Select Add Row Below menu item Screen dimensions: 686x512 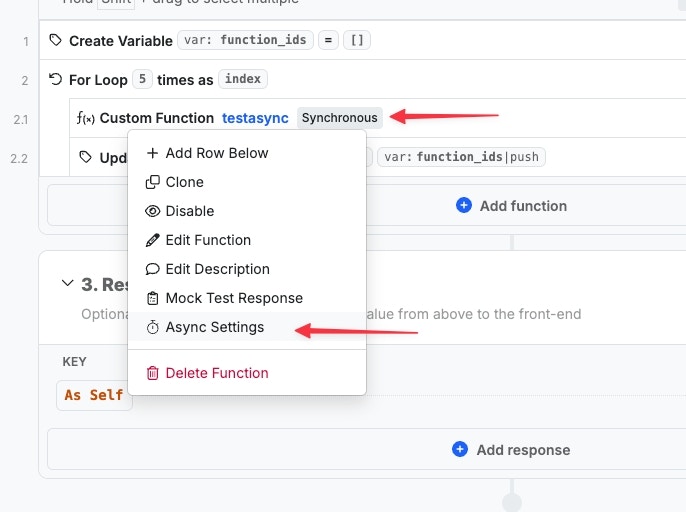[217, 153]
